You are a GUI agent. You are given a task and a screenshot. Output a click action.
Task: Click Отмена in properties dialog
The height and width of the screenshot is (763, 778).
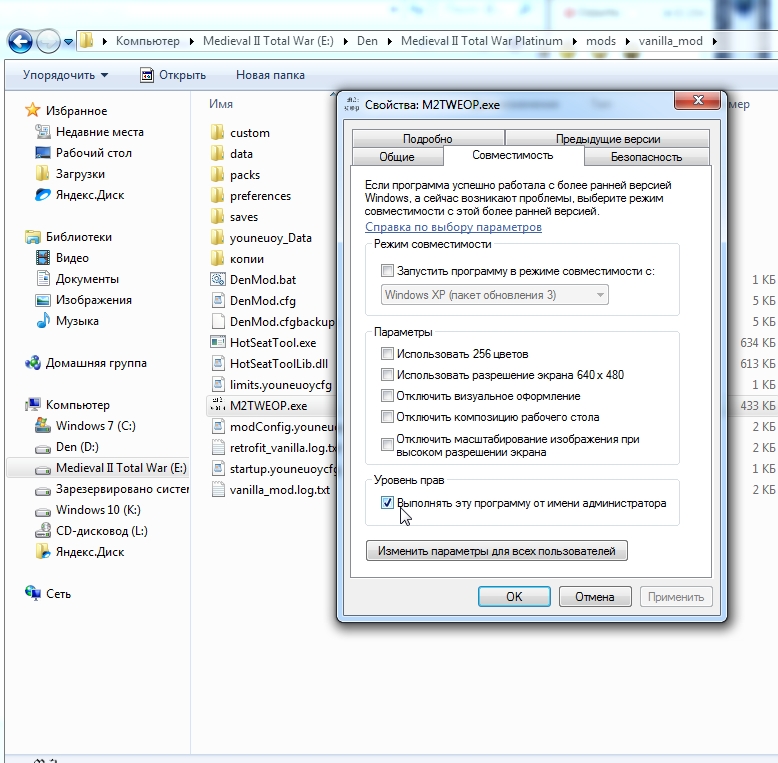(x=595, y=596)
